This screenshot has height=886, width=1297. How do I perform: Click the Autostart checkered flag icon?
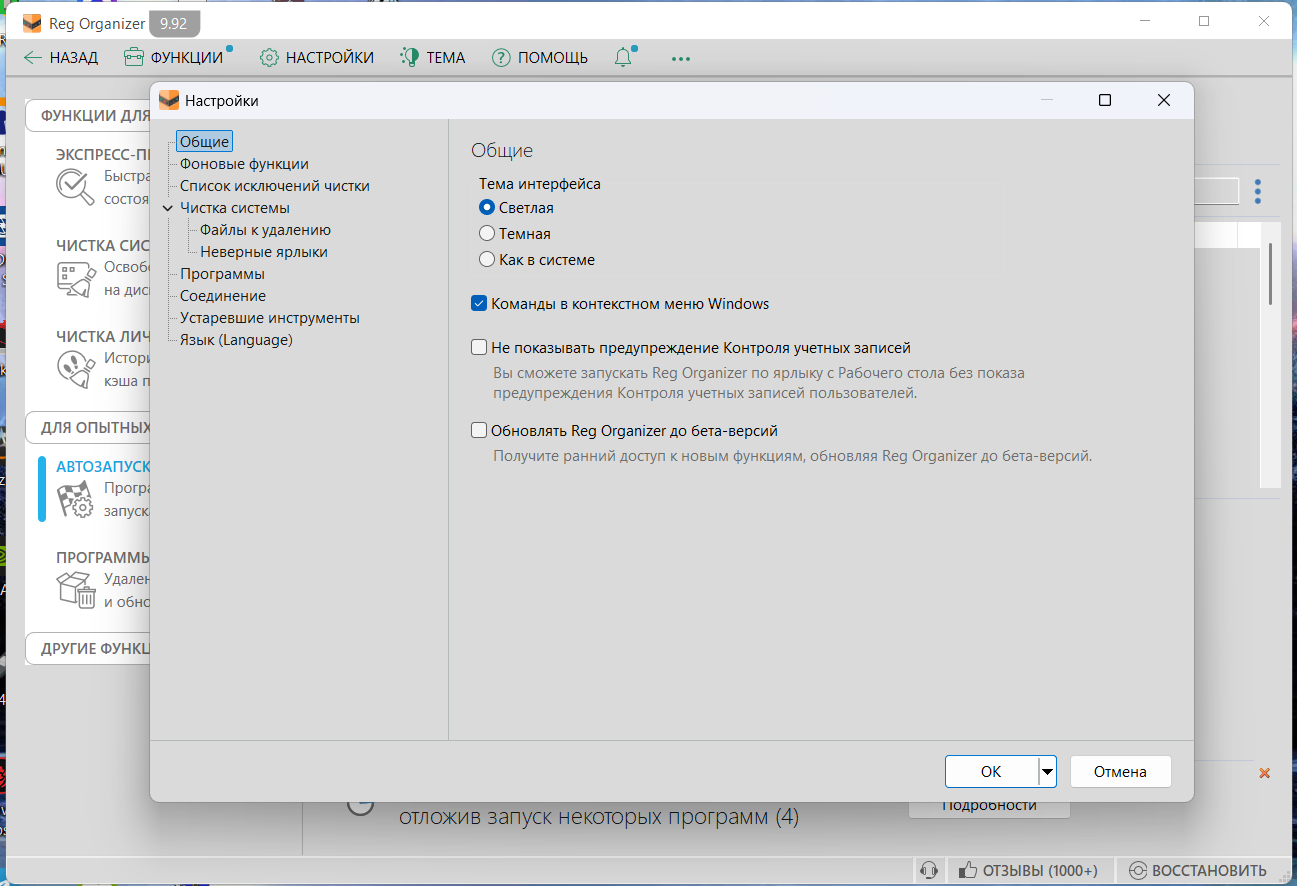(x=75, y=499)
